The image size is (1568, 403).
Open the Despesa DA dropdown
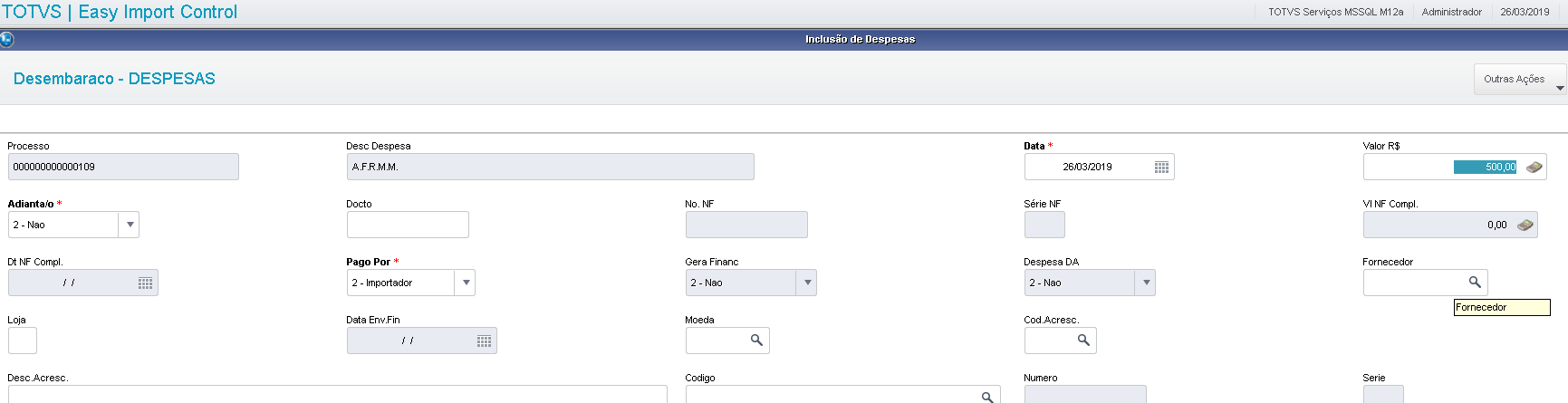coord(1145,283)
